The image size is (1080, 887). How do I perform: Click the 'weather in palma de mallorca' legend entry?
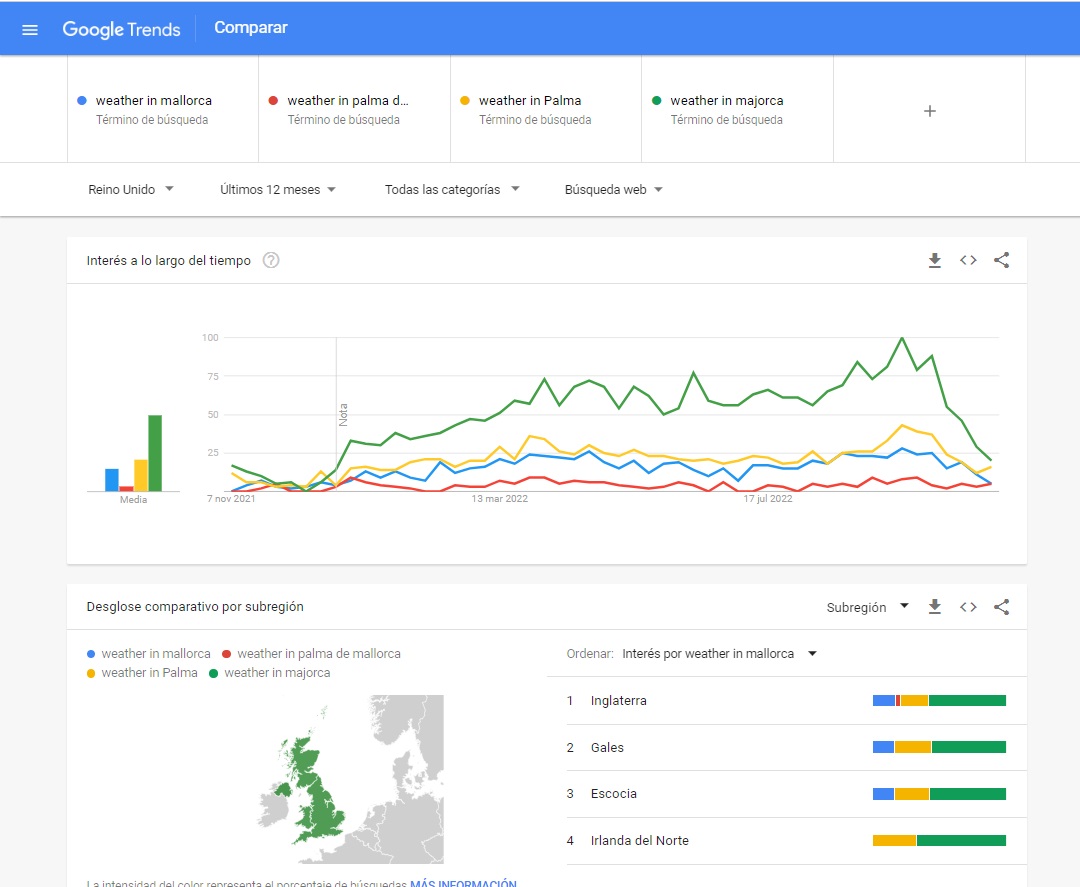click(311, 654)
